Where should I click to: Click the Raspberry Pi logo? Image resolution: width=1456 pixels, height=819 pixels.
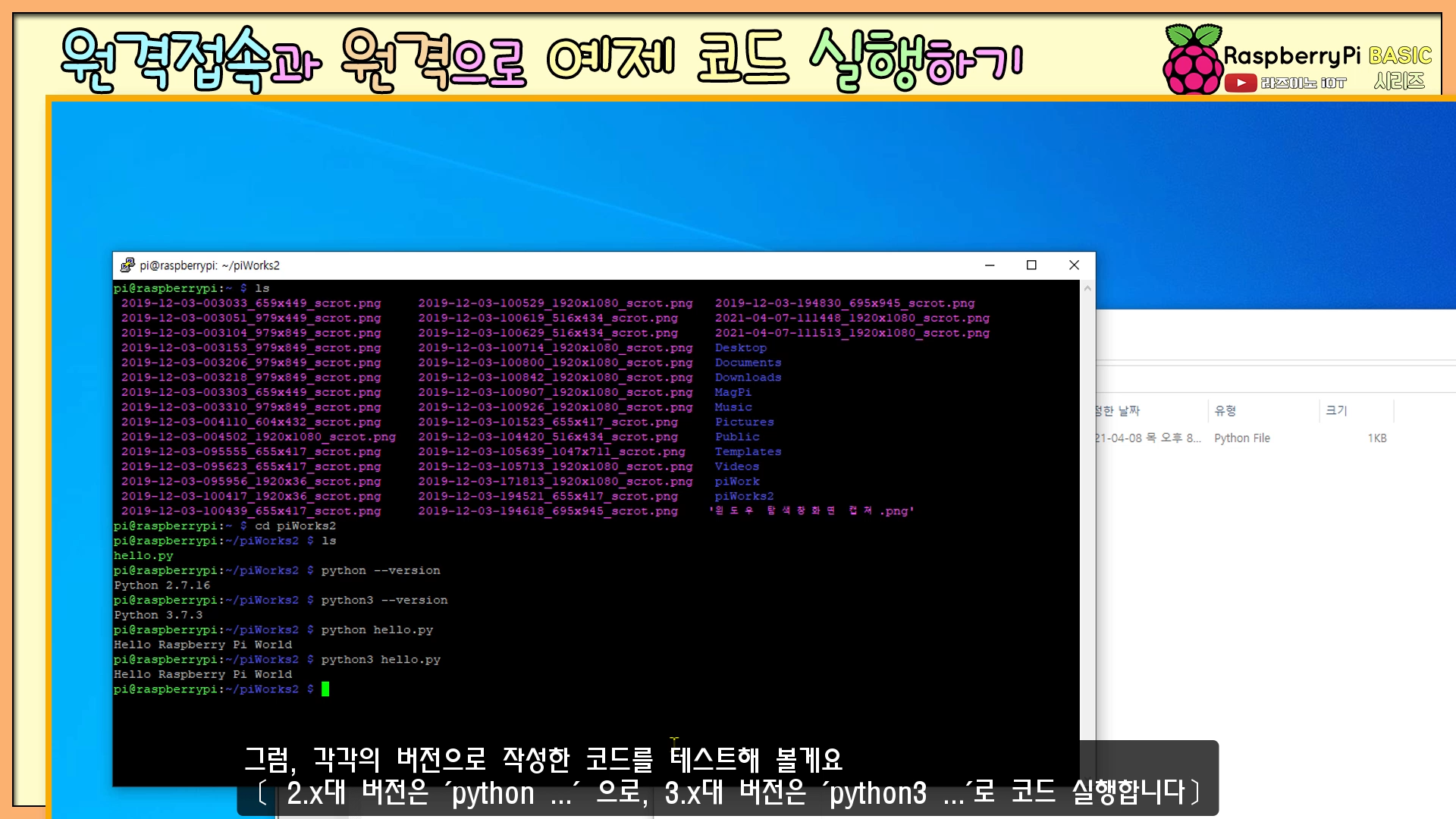[x=1193, y=61]
